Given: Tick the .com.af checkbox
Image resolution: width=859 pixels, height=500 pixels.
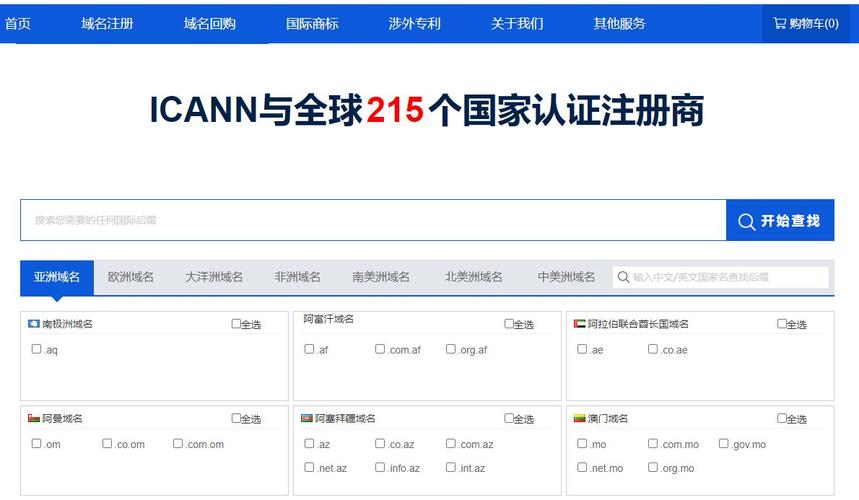Looking at the screenshot, I should click(x=380, y=349).
